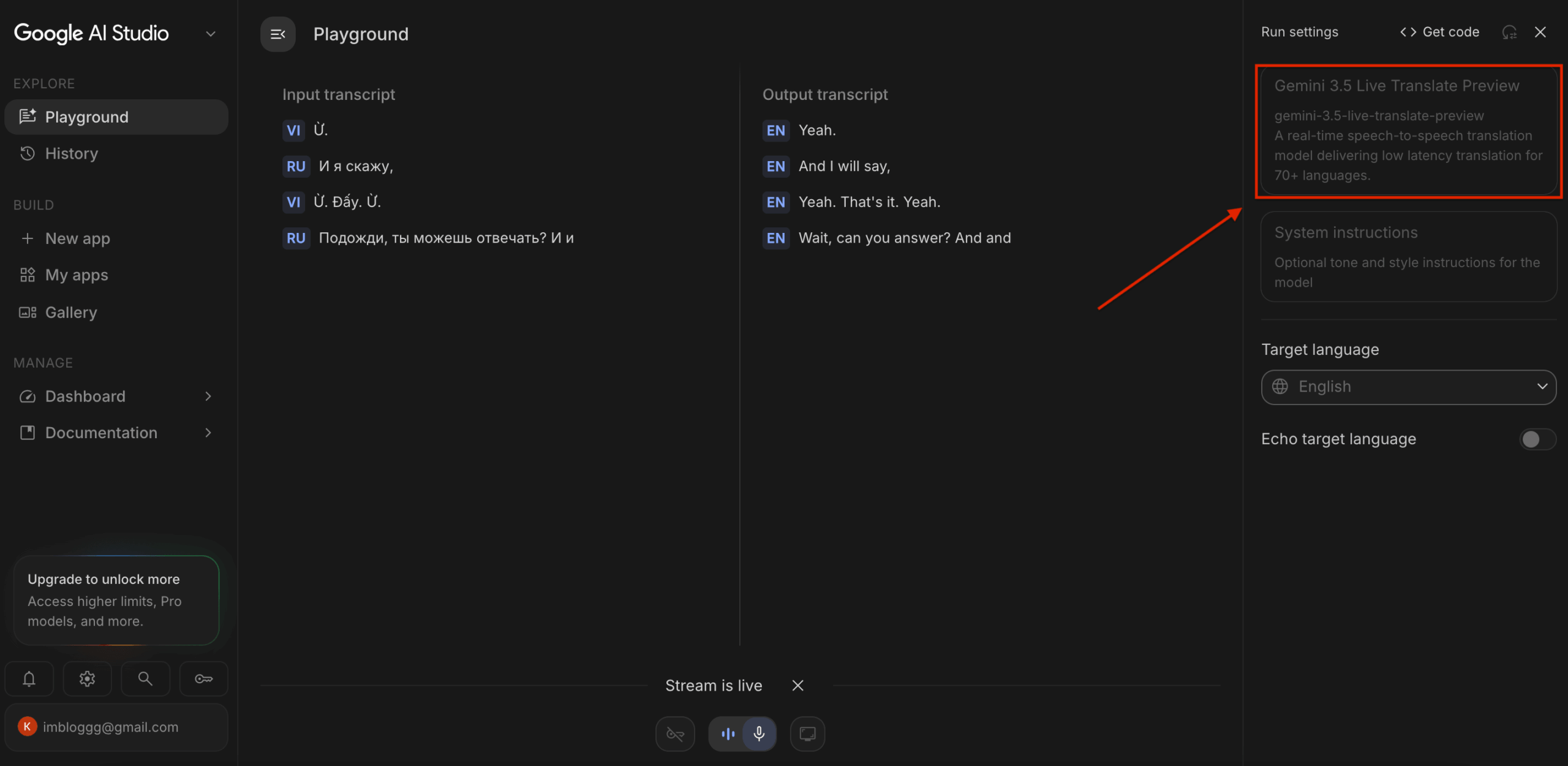Expand the Dashboard submenu chevron
The image size is (1568, 766).
pyautogui.click(x=208, y=396)
